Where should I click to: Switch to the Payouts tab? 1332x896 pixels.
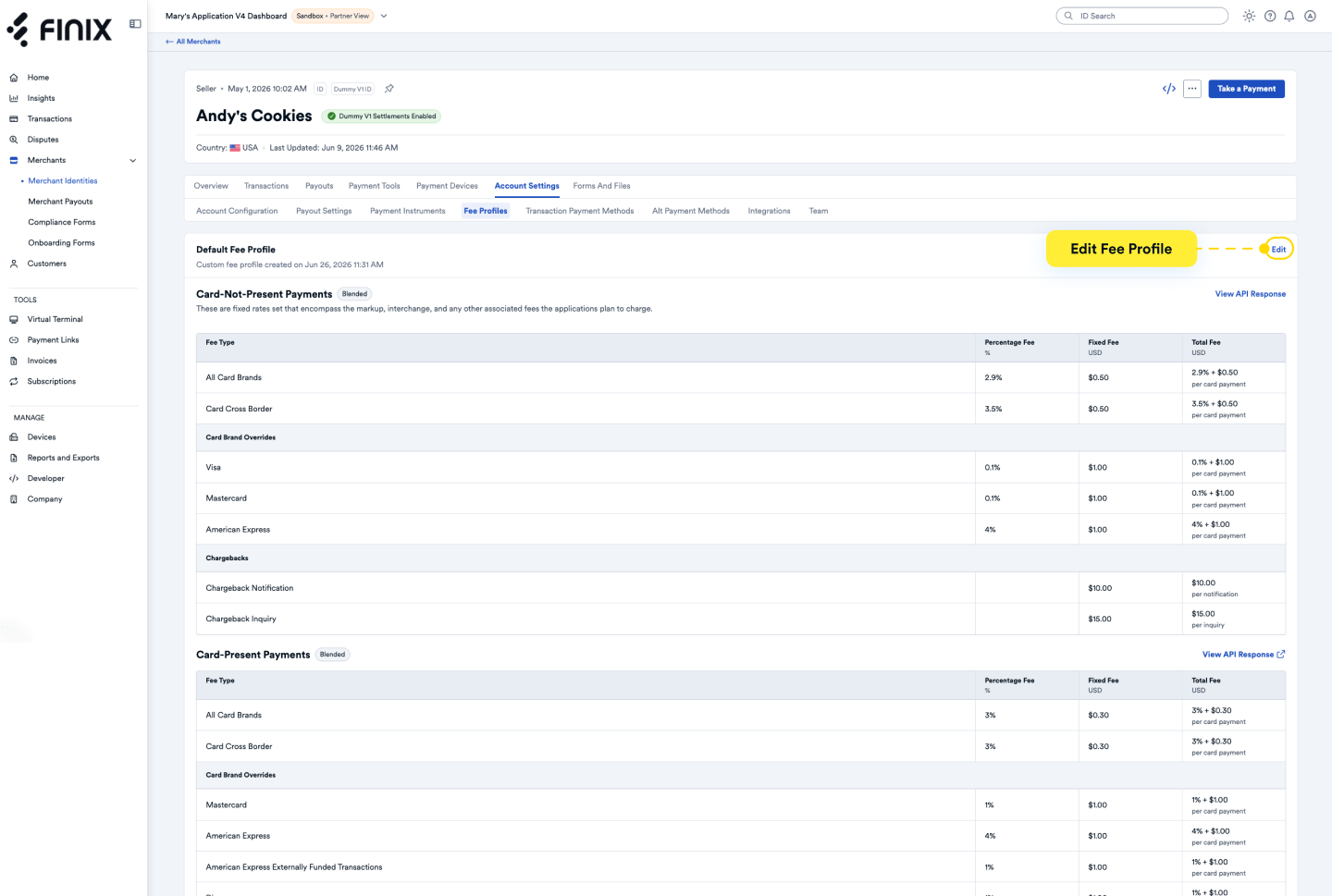pos(319,186)
